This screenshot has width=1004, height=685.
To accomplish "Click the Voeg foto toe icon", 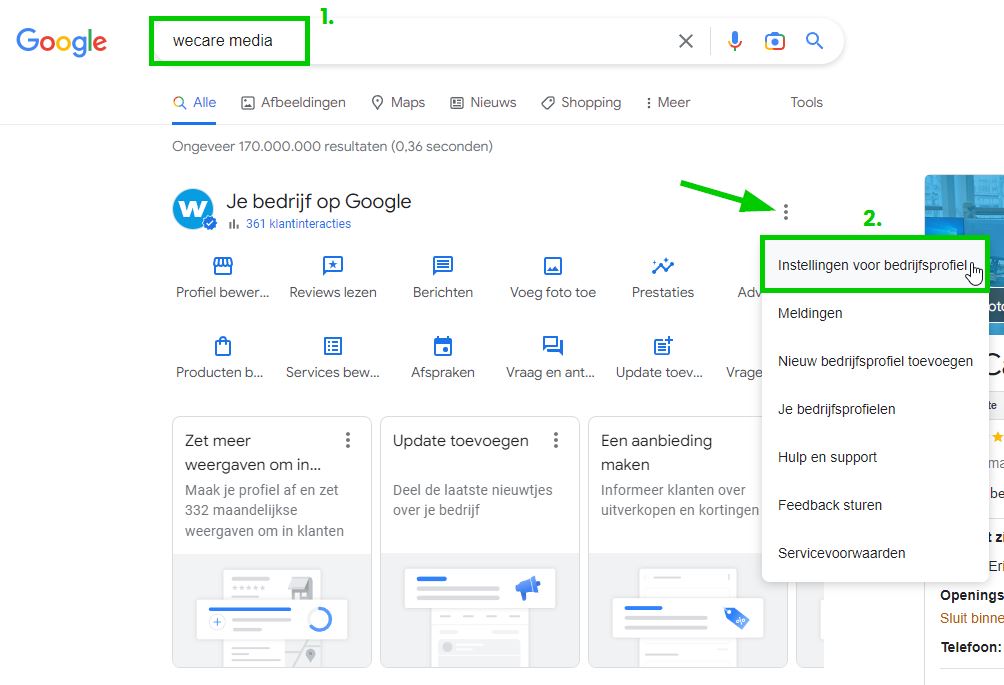I will pos(553,266).
